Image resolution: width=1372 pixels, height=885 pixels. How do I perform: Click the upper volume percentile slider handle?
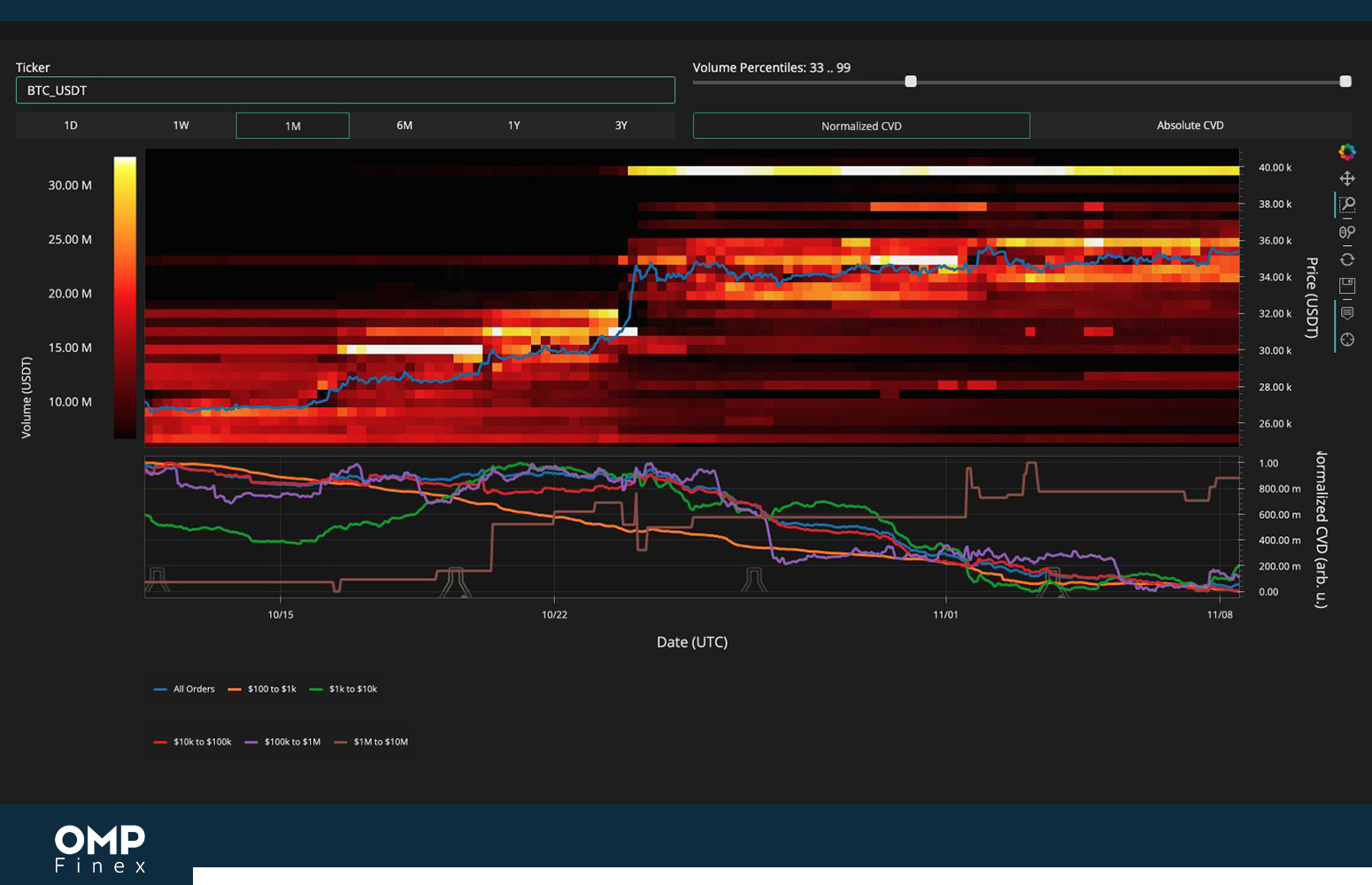click(x=1345, y=81)
